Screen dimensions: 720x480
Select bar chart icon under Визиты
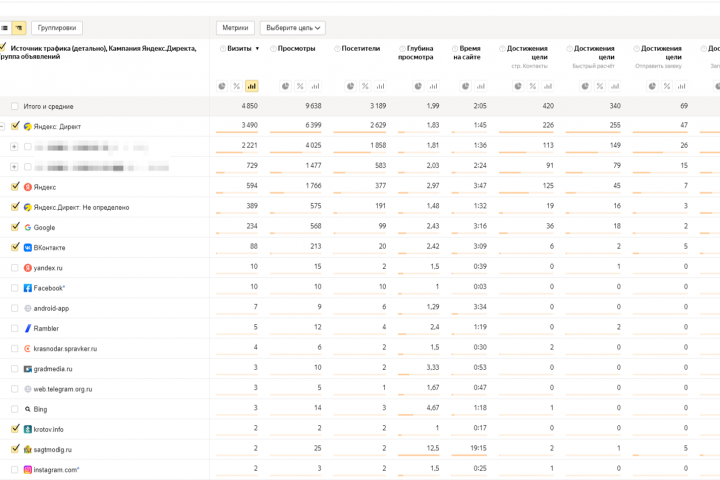[251, 86]
